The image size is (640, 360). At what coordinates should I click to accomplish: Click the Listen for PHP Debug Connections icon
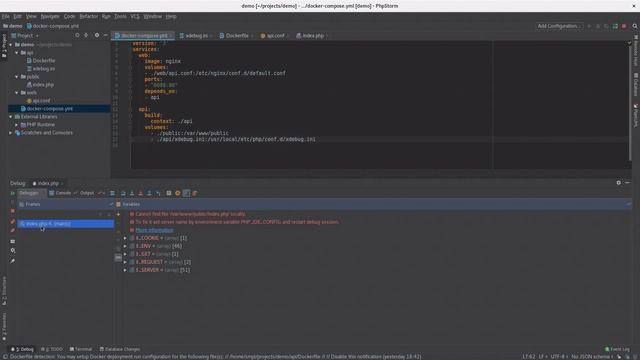coord(615,26)
